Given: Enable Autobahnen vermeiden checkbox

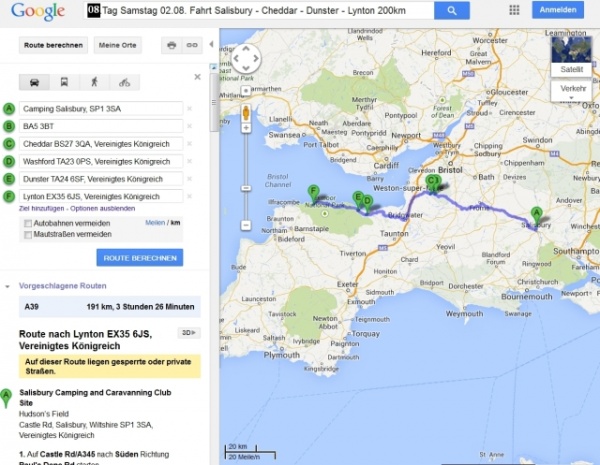Looking at the screenshot, I should click(27, 223).
